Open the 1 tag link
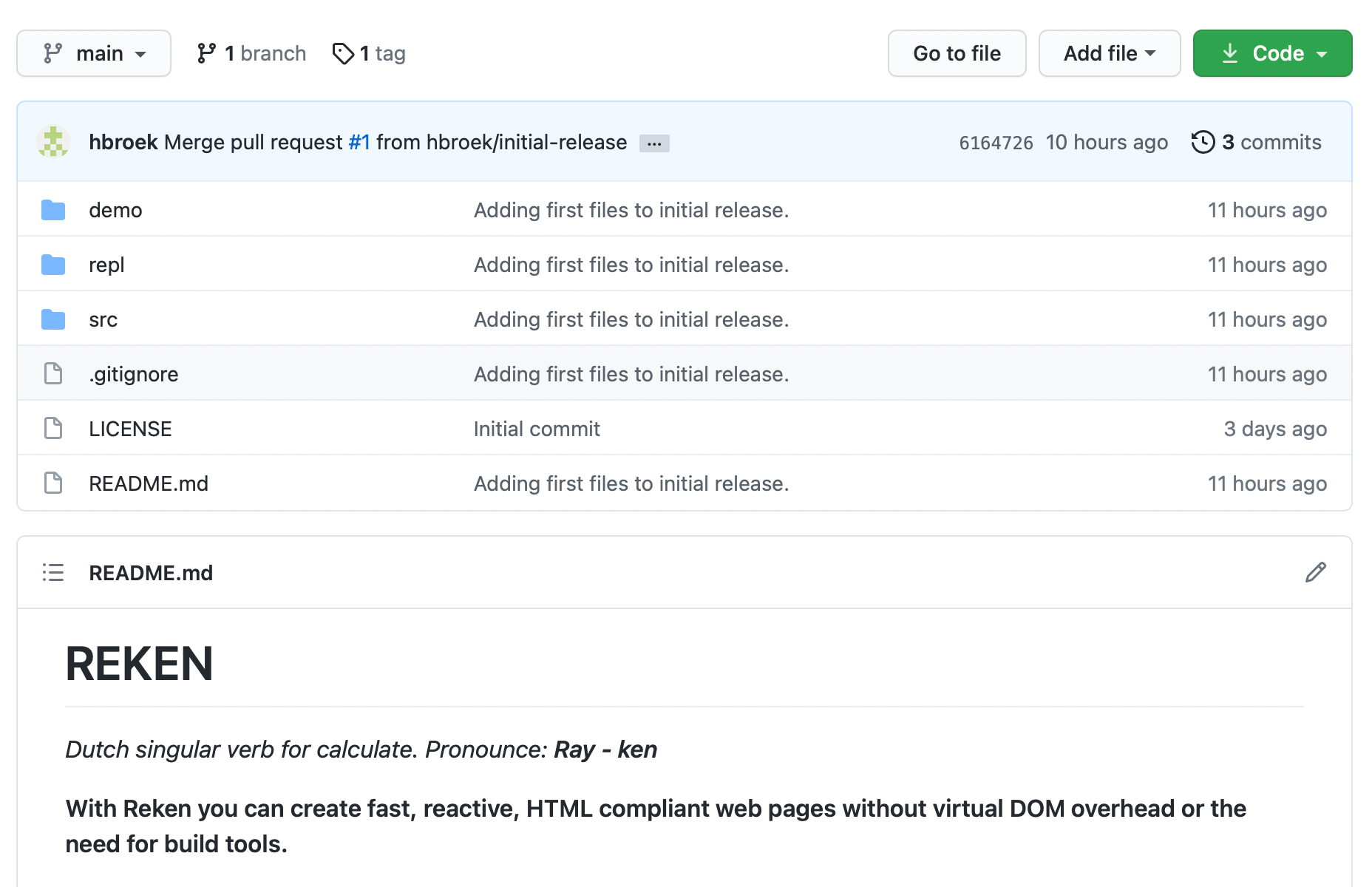This screenshot has height=887, width=1372. pyautogui.click(x=369, y=53)
